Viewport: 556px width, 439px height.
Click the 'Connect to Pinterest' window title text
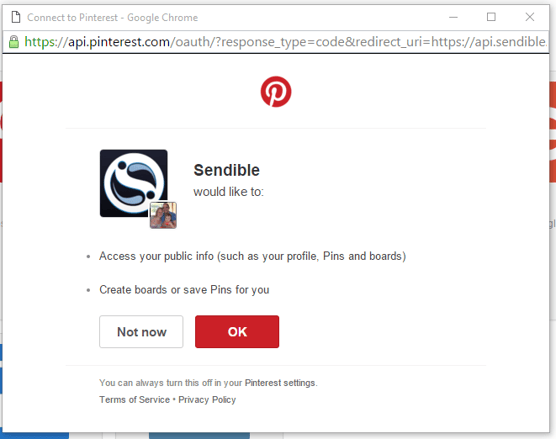coord(112,17)
